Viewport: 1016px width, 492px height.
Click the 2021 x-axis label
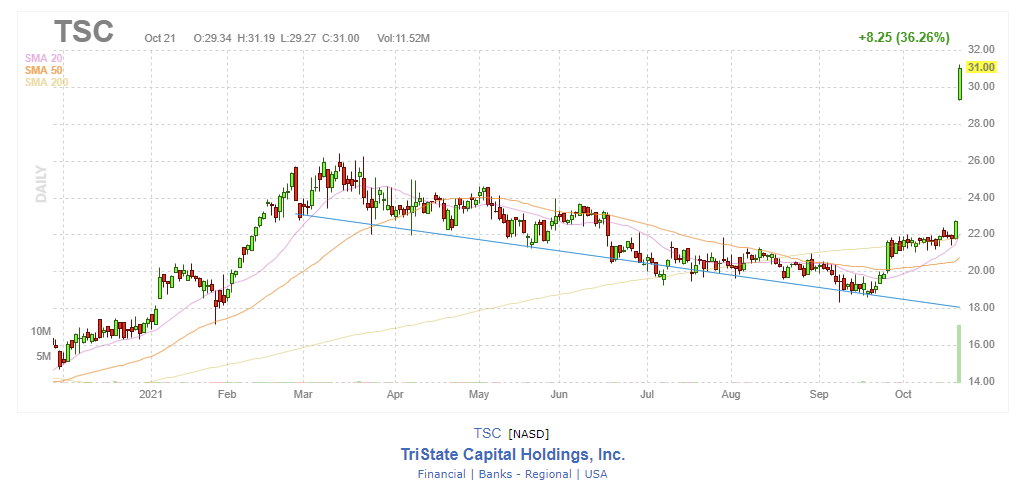150,394
